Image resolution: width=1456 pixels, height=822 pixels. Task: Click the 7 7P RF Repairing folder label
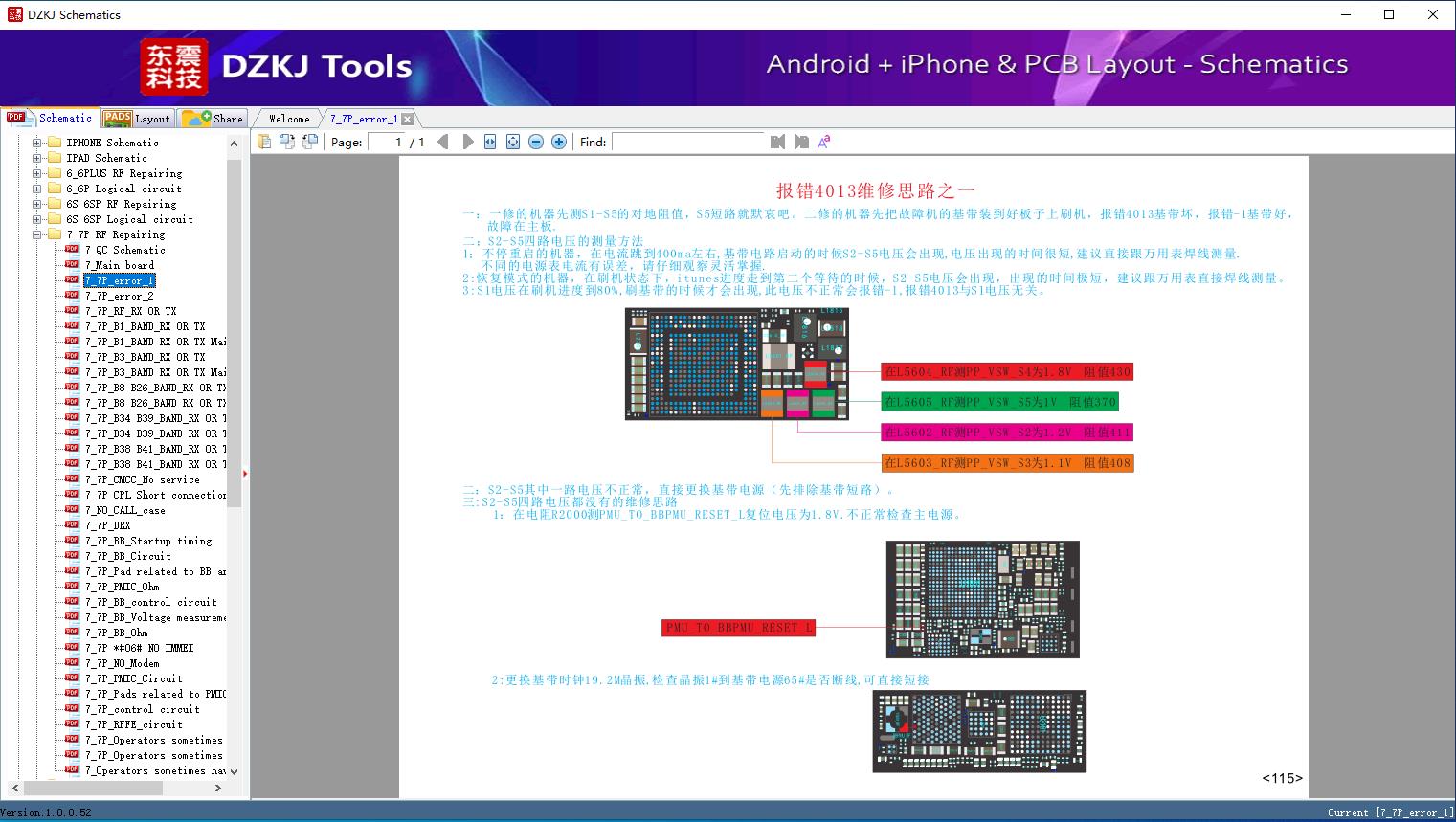[115, 234]
